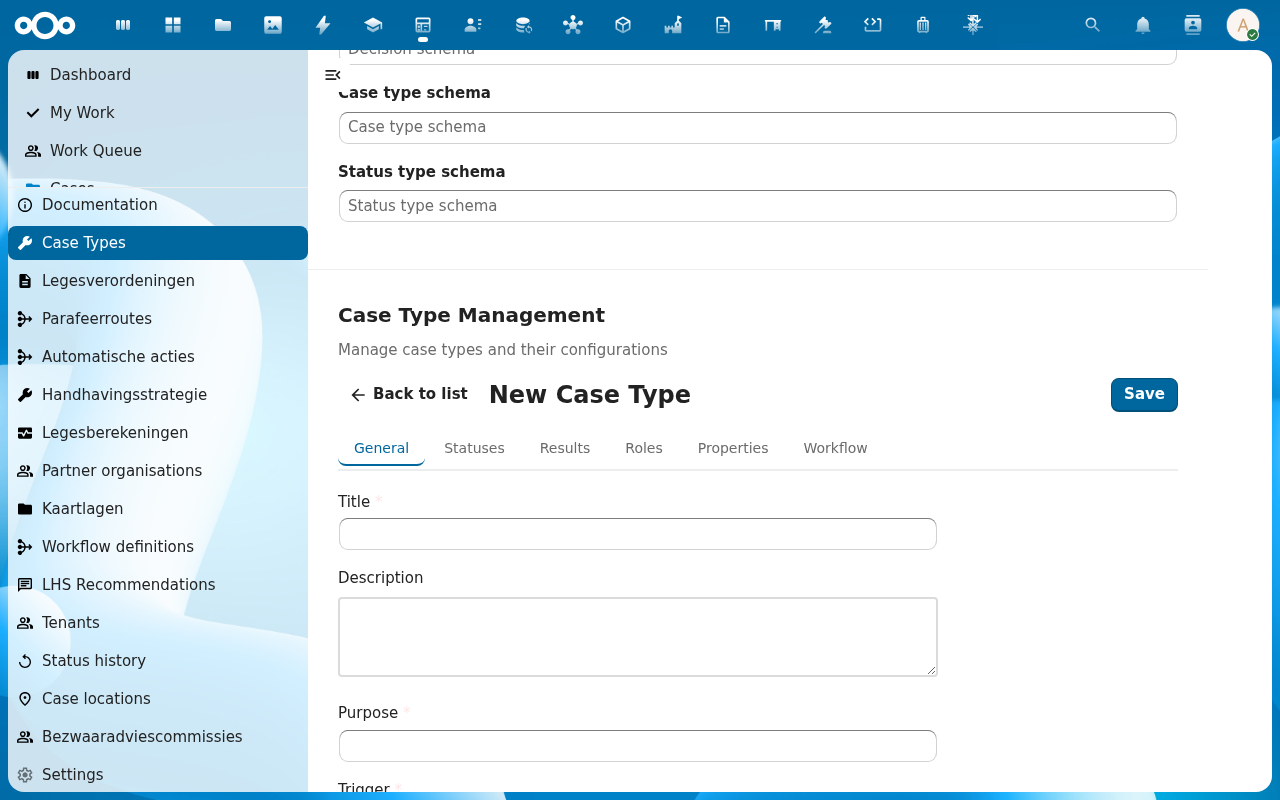Click into the Title input field
Viewport: 1280px width, 800px height.
638,534
